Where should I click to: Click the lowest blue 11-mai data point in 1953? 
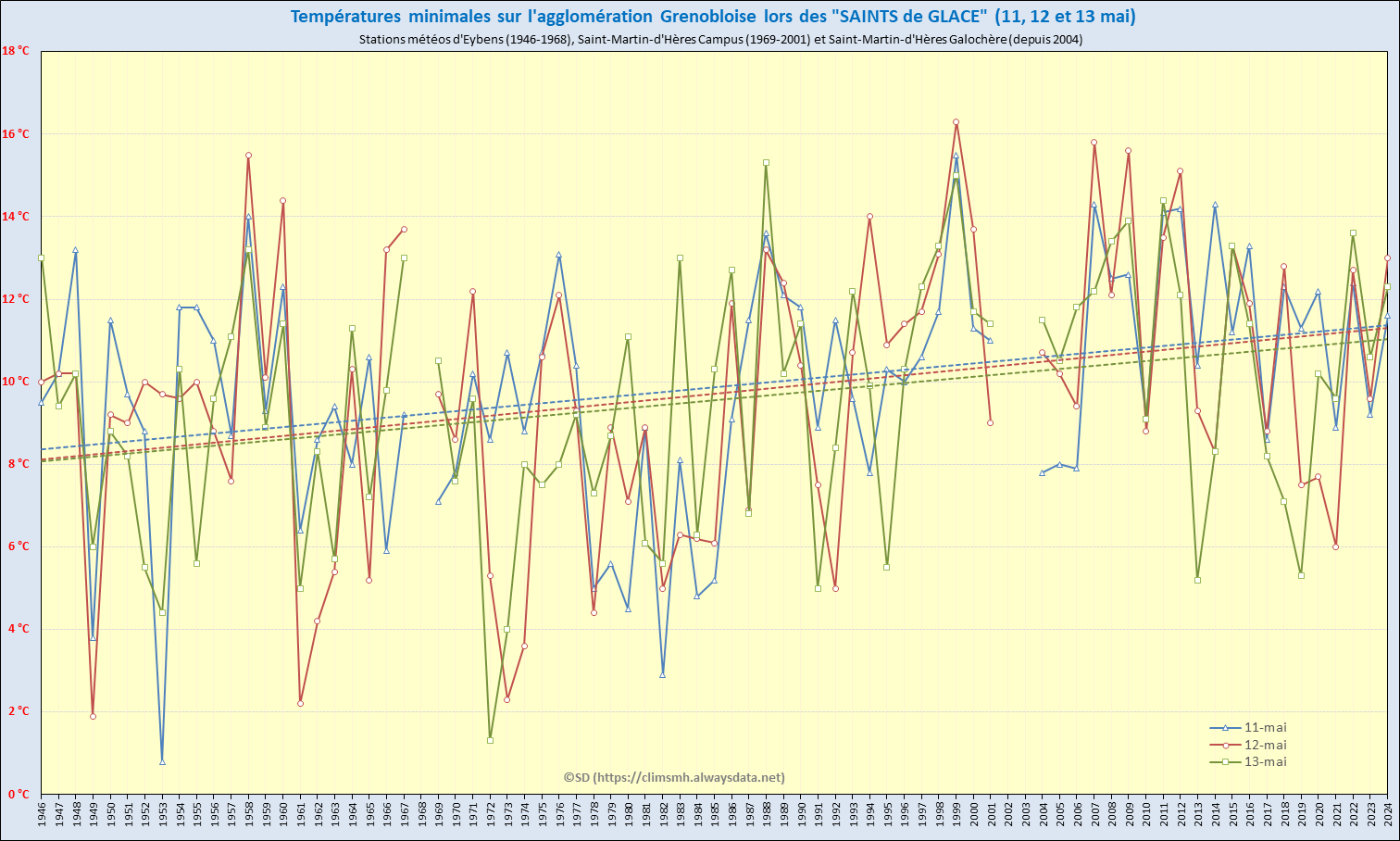click(162, 761)
